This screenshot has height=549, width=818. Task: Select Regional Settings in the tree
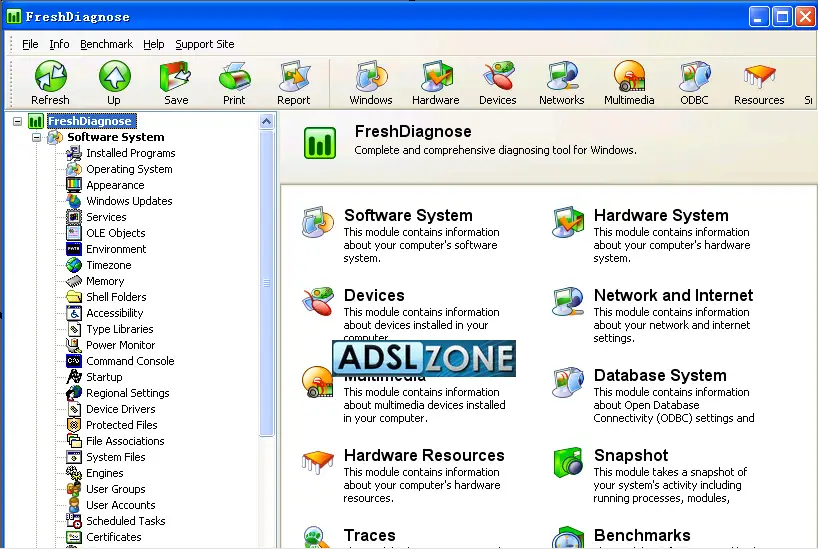[x=128, y=393]
